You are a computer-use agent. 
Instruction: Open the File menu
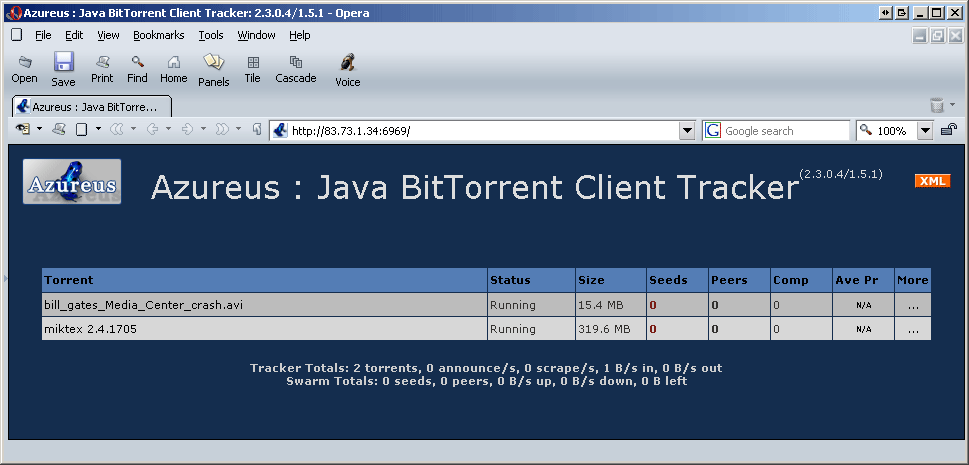click(x=43, y=35)
